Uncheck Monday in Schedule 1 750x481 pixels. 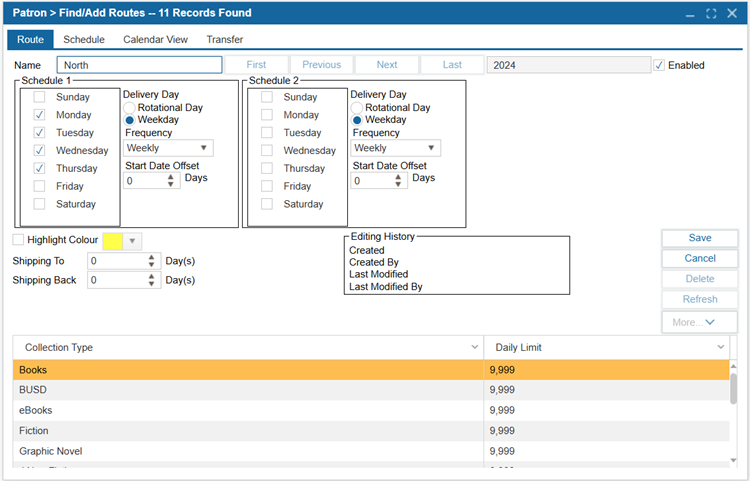pos(39,115)
